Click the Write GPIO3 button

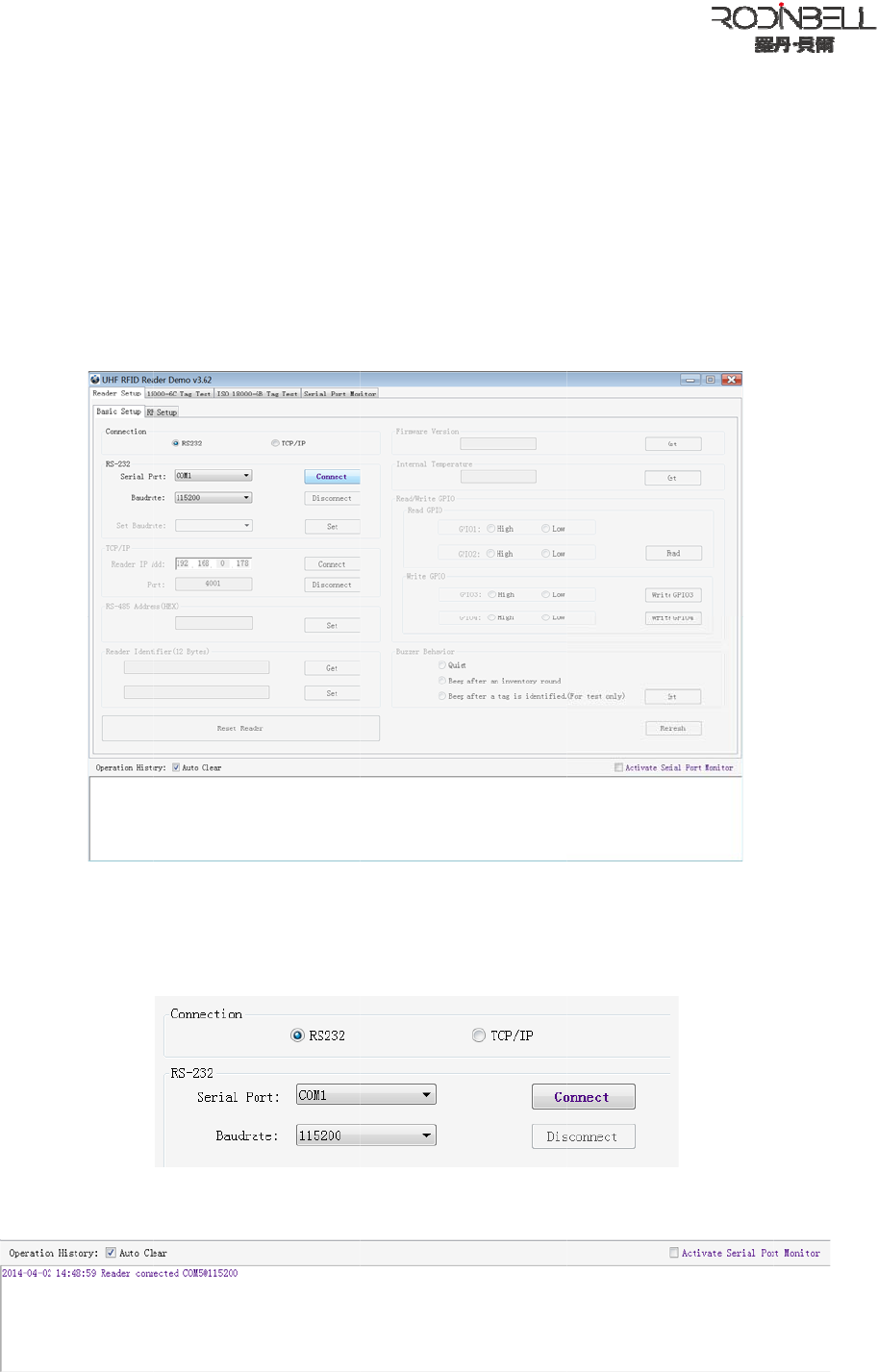[672, 595]
